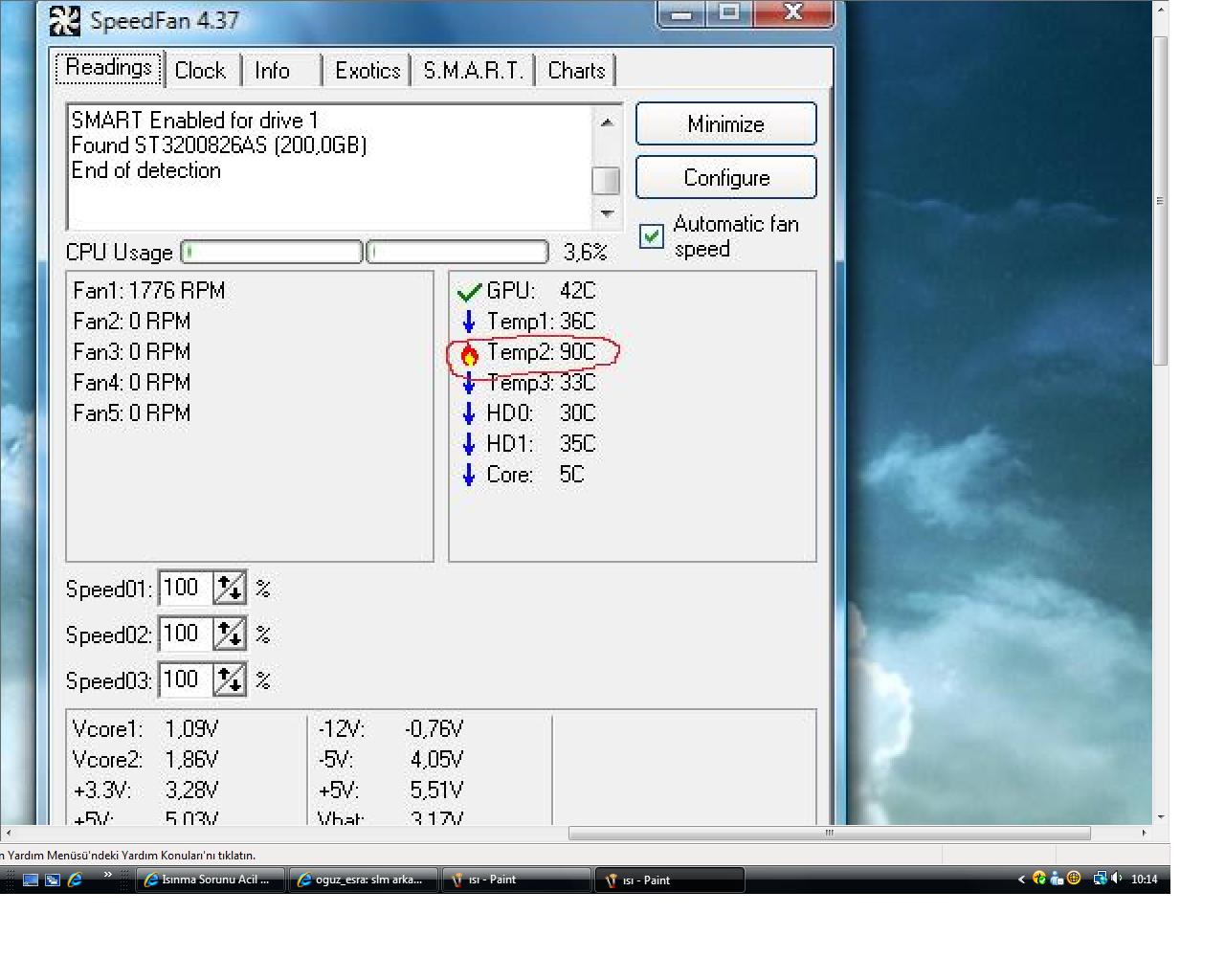Launch Internet Explorer from the quick launch
The height and width of the screenshot is (980, 1225).
[x=75, y=880]
